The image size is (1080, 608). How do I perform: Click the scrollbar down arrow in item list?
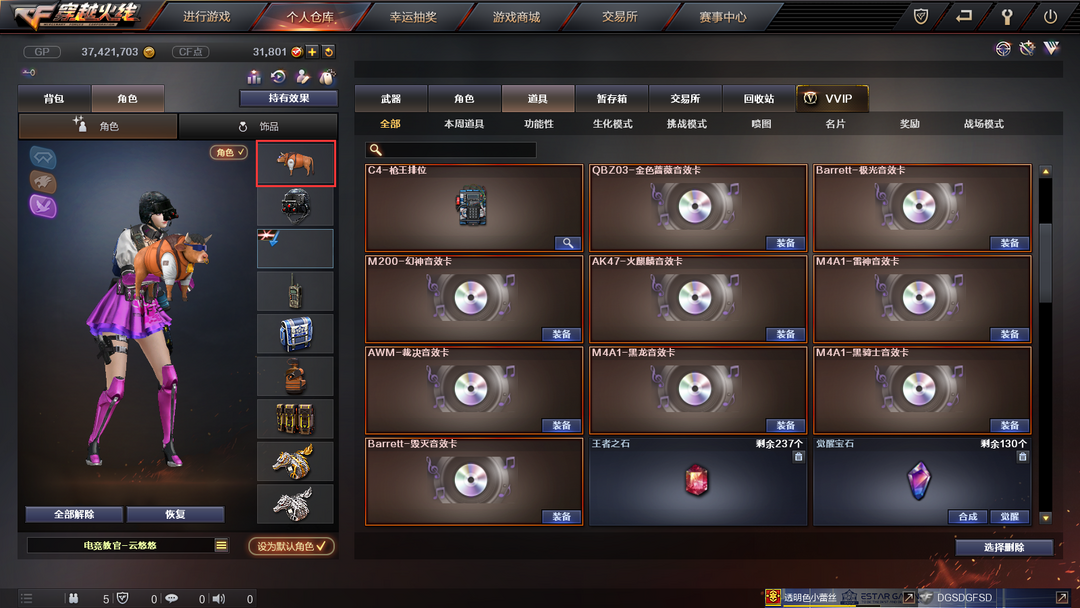1046,518
